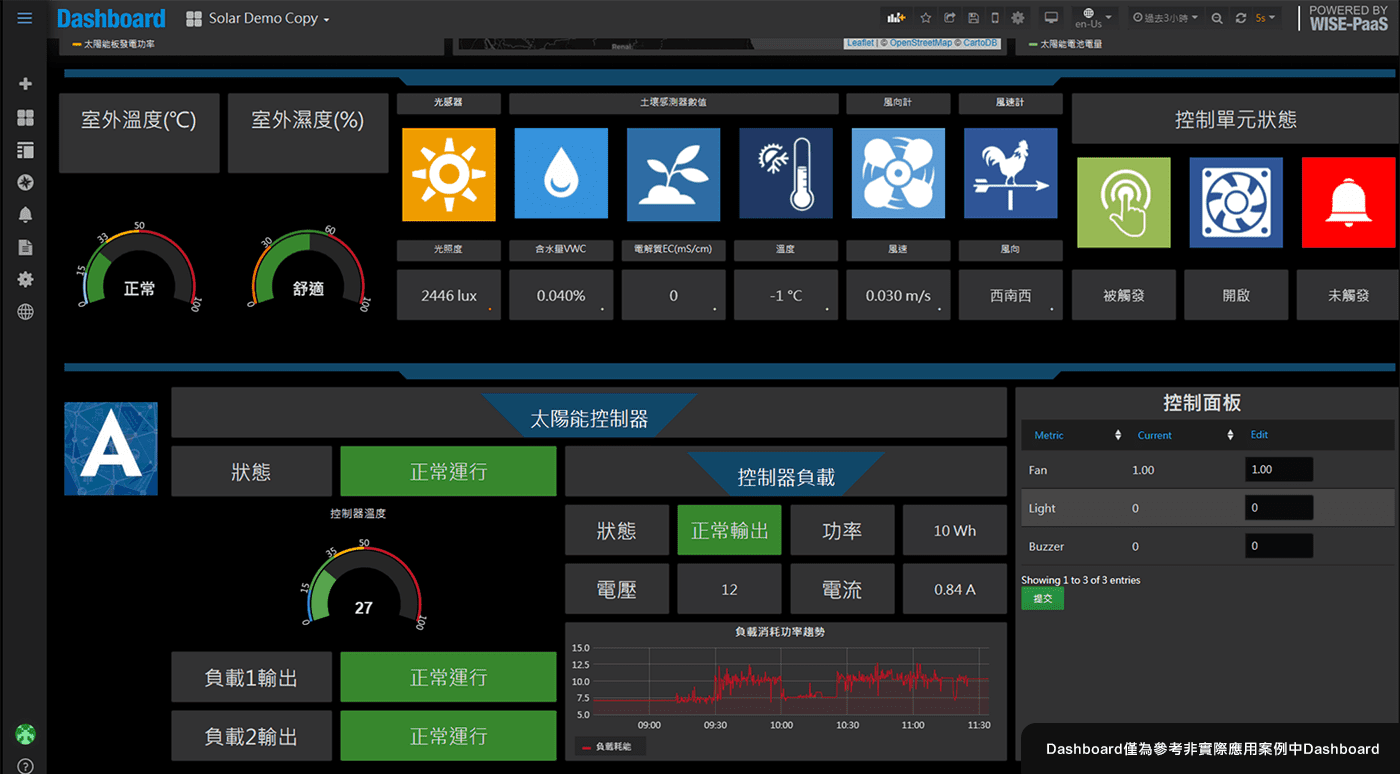Image resolution: width=1400 pixels, height=774 pixels.
Task: Click the OpenStreetMap attribution link
Action: (x=920, y=43)
